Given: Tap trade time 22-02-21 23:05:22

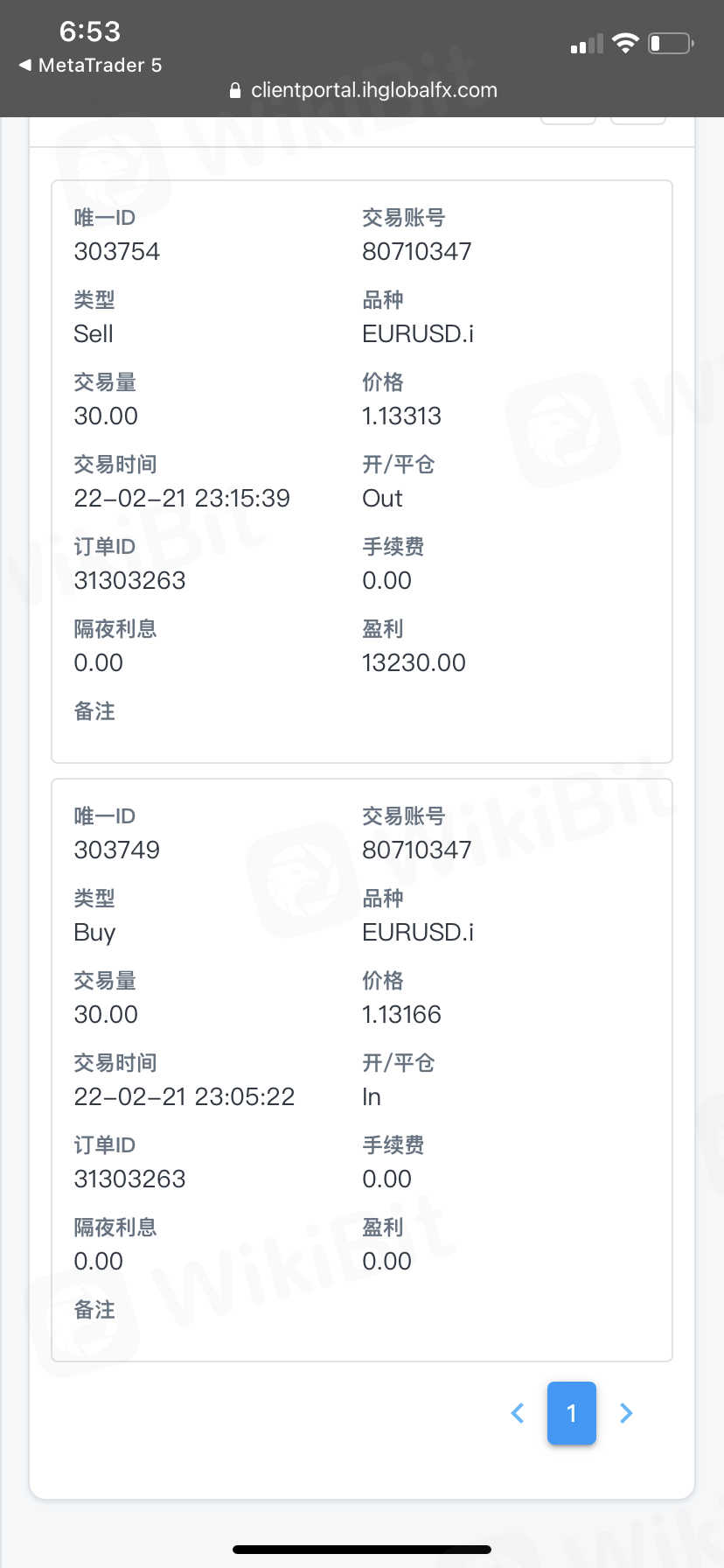Looking at the screenshot, I should (x=184, y=1097).
